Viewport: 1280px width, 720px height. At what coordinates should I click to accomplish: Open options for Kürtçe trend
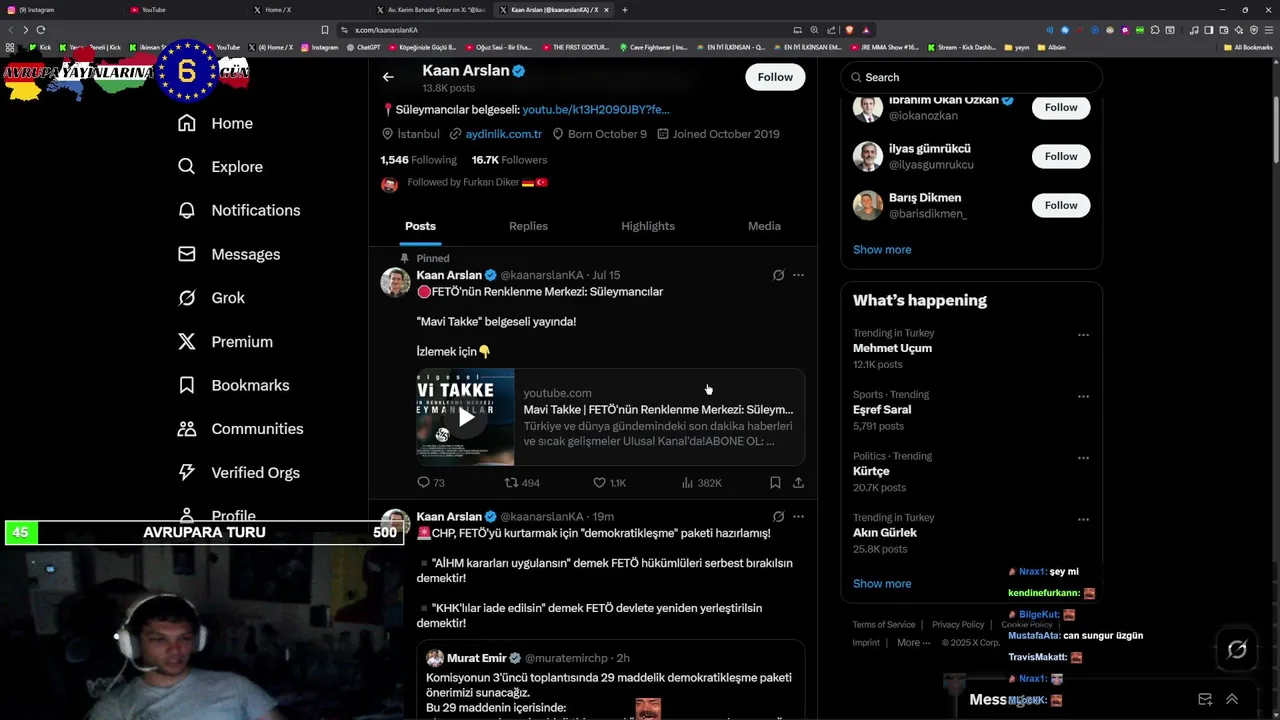tap(1083, 458)
